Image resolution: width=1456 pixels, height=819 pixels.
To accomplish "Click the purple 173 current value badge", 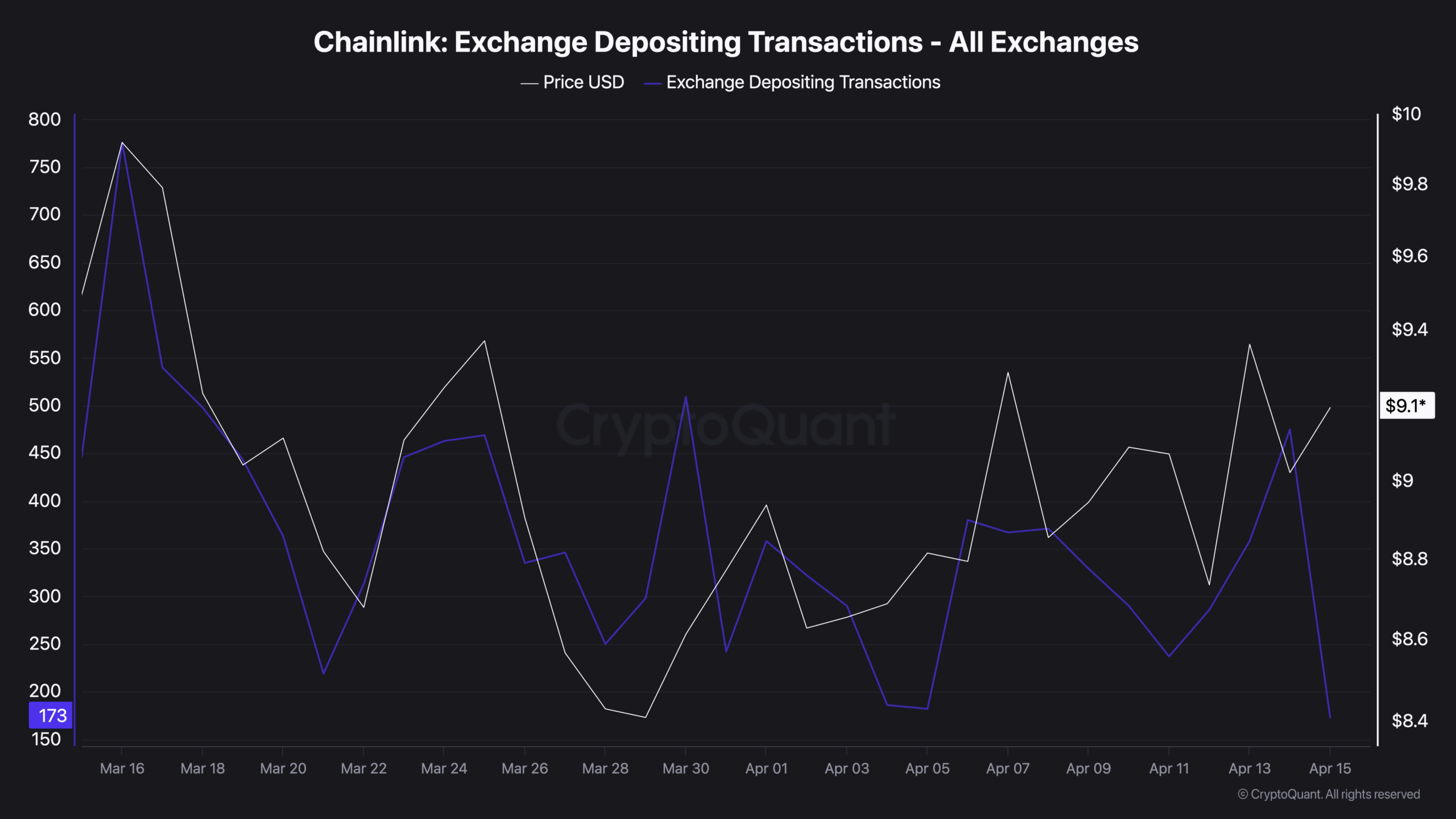I will (51, 715).
